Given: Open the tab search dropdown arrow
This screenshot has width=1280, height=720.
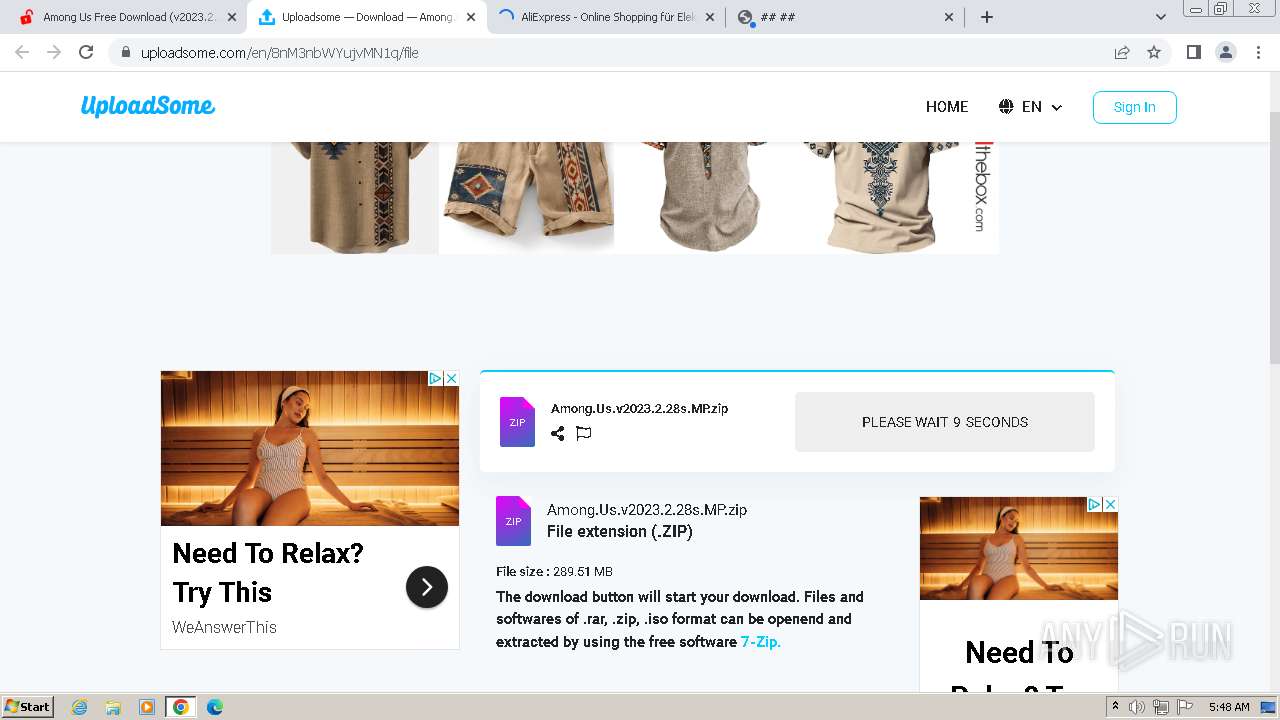Looking at the screenshot, I should pos(1160,17).
